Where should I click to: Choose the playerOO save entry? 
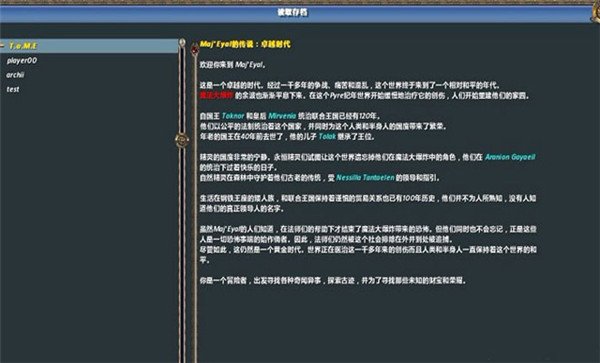click(22, 60)
